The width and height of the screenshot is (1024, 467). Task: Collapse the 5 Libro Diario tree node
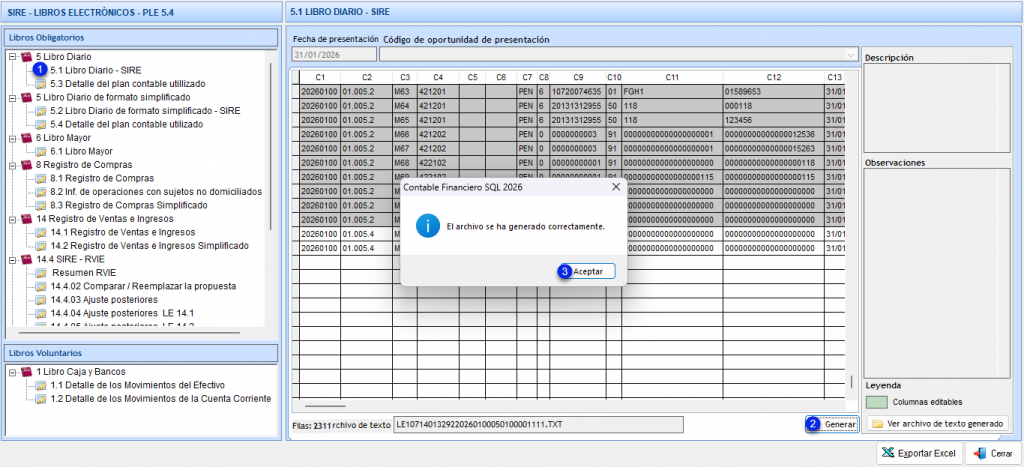tap(12, 57)
